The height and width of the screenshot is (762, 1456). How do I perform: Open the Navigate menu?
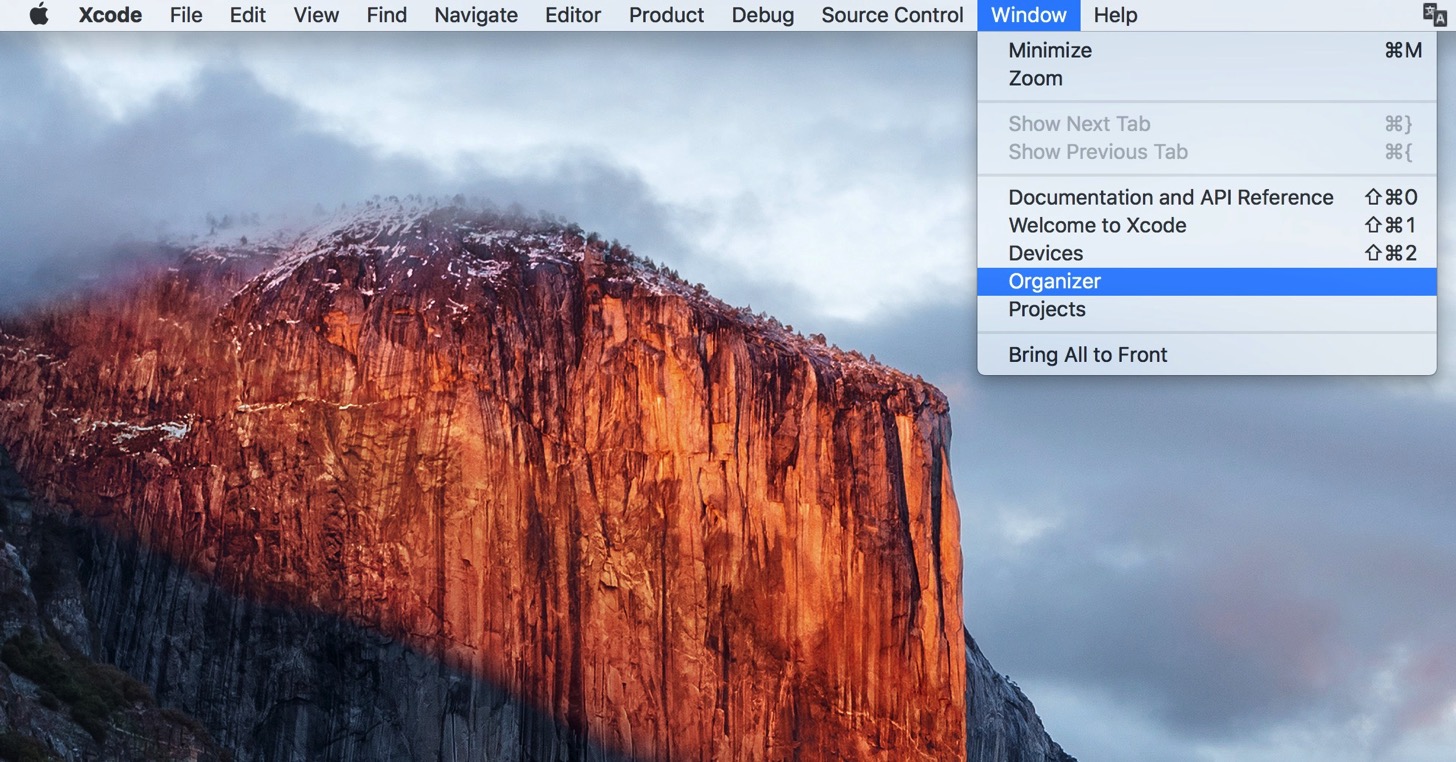(x=476, y=15)
